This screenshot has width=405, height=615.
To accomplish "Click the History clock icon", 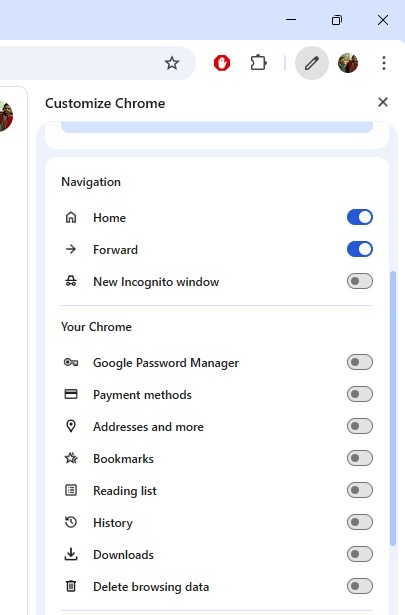I will 71,522.
